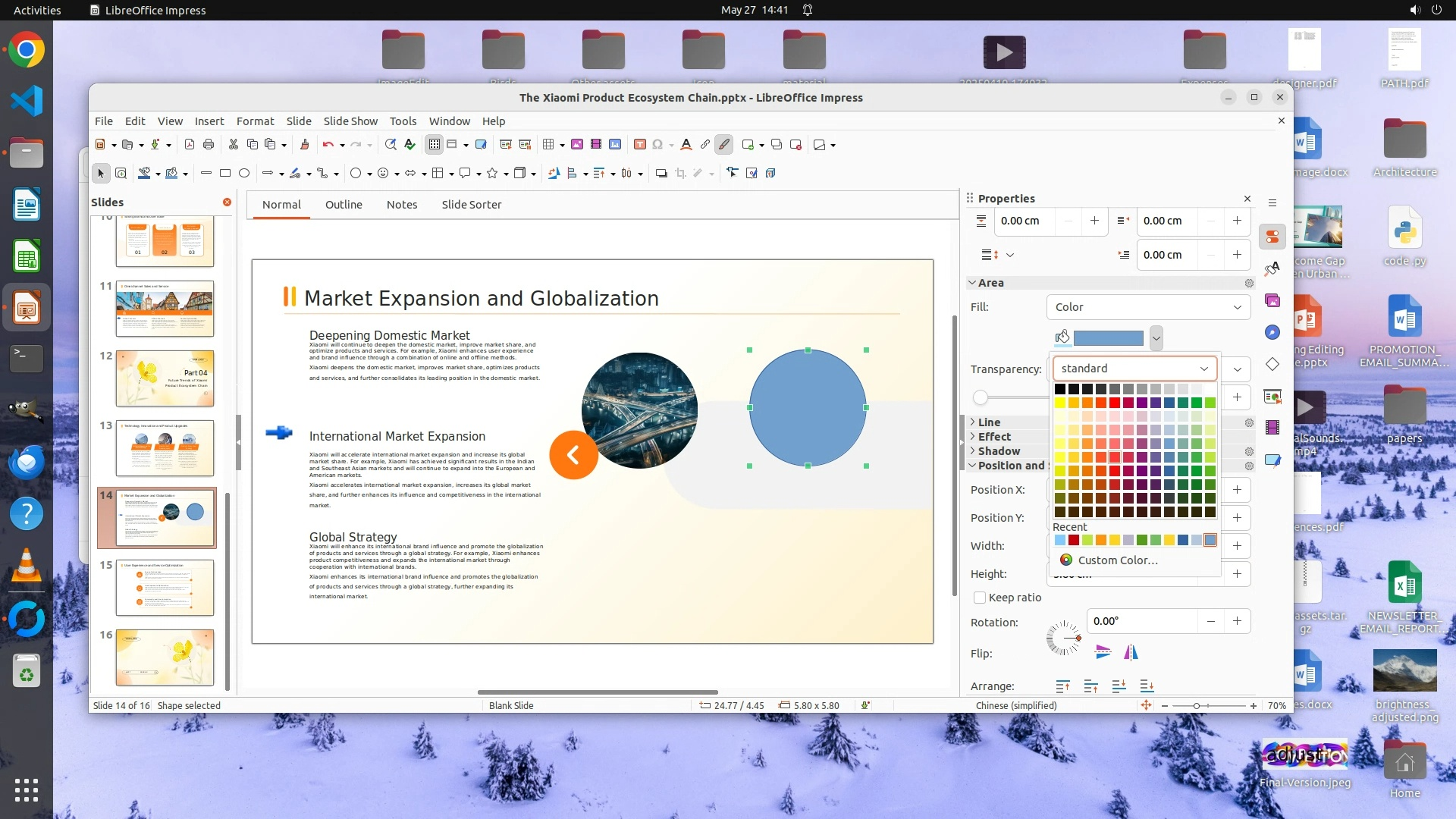Expand the Shadow section
The width and height of the screenshot is (1456, 819).
(x=998, y=451)
